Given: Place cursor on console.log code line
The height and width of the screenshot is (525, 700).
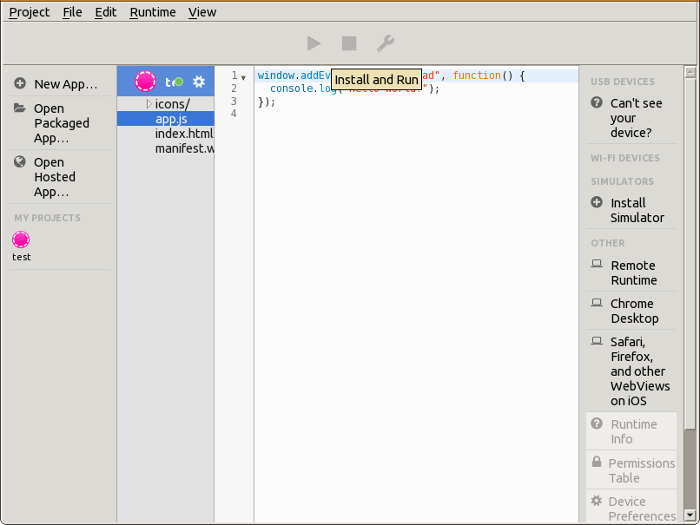Looking at the screenshot, I should [354, 88].
